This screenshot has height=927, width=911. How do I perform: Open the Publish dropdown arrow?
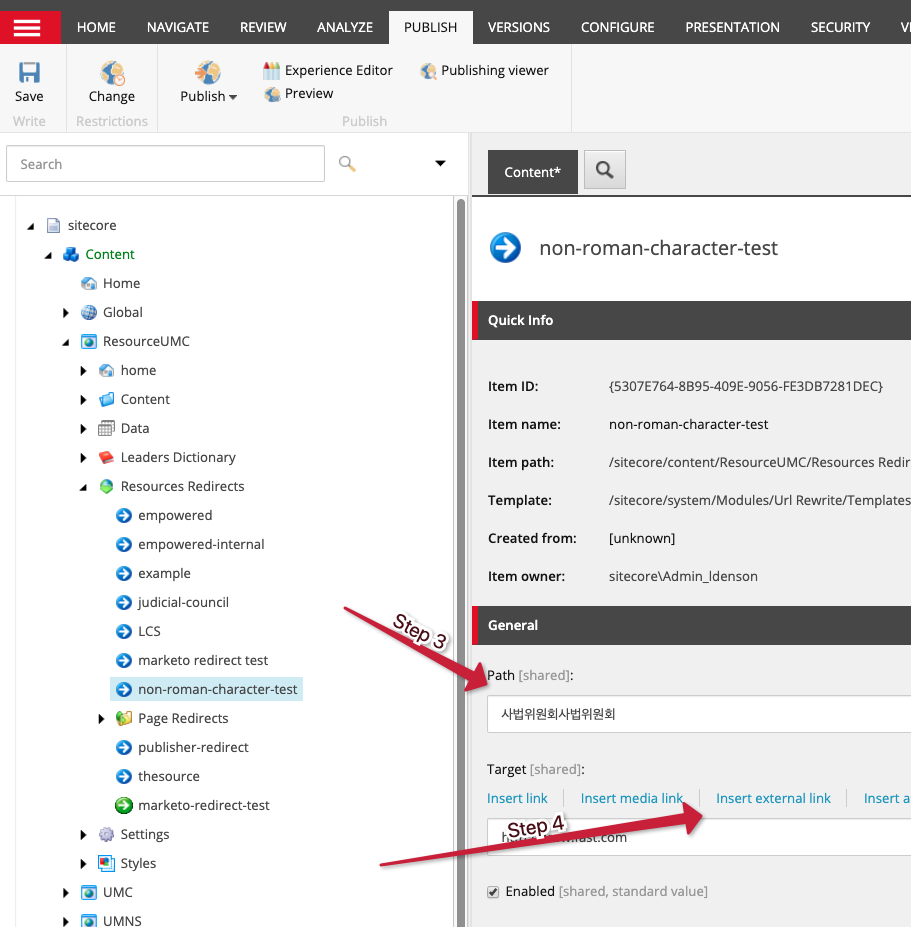pyautogui.click(x=233, y=97)
